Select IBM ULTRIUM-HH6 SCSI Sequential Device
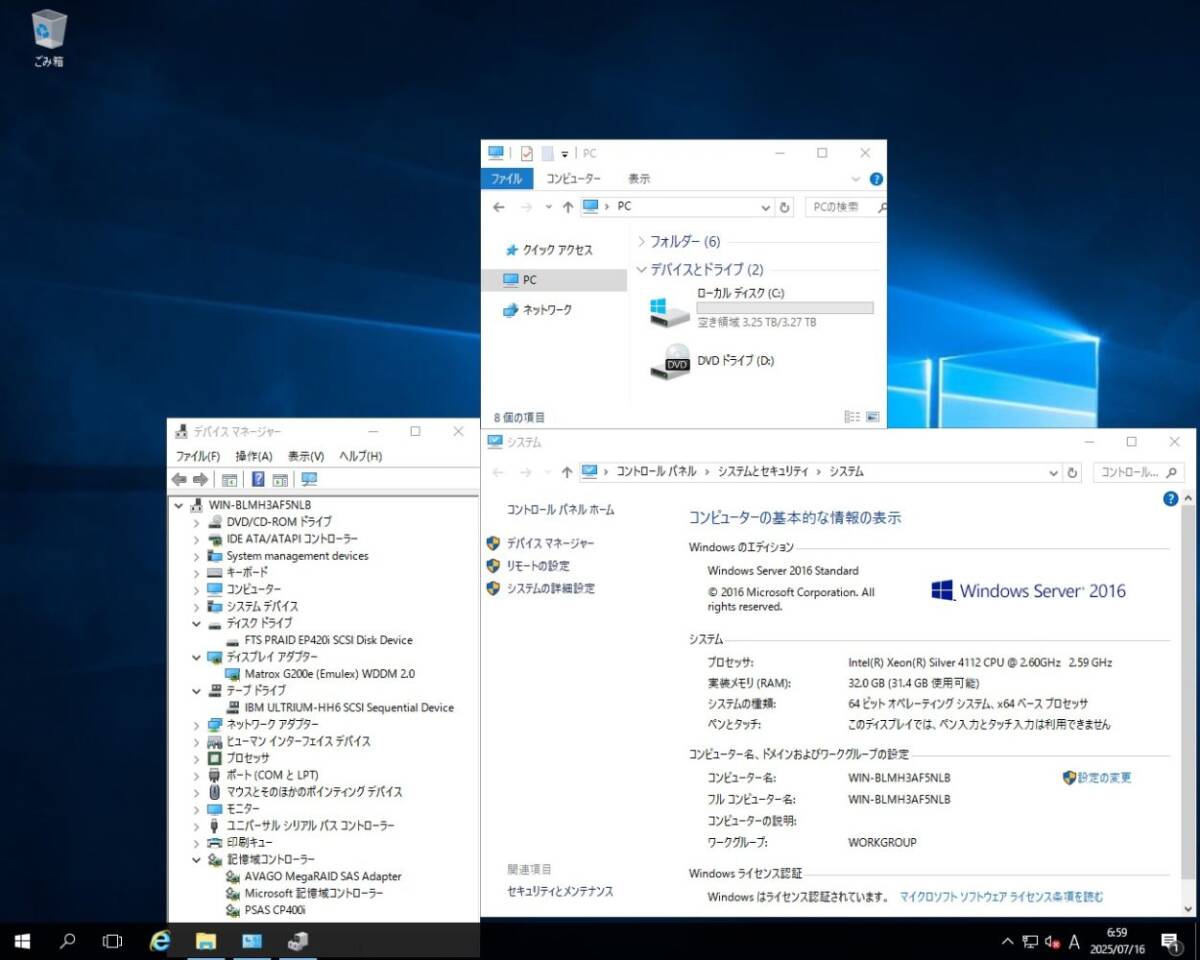This screenshot has height=960, width=1200. click(349, 708)
